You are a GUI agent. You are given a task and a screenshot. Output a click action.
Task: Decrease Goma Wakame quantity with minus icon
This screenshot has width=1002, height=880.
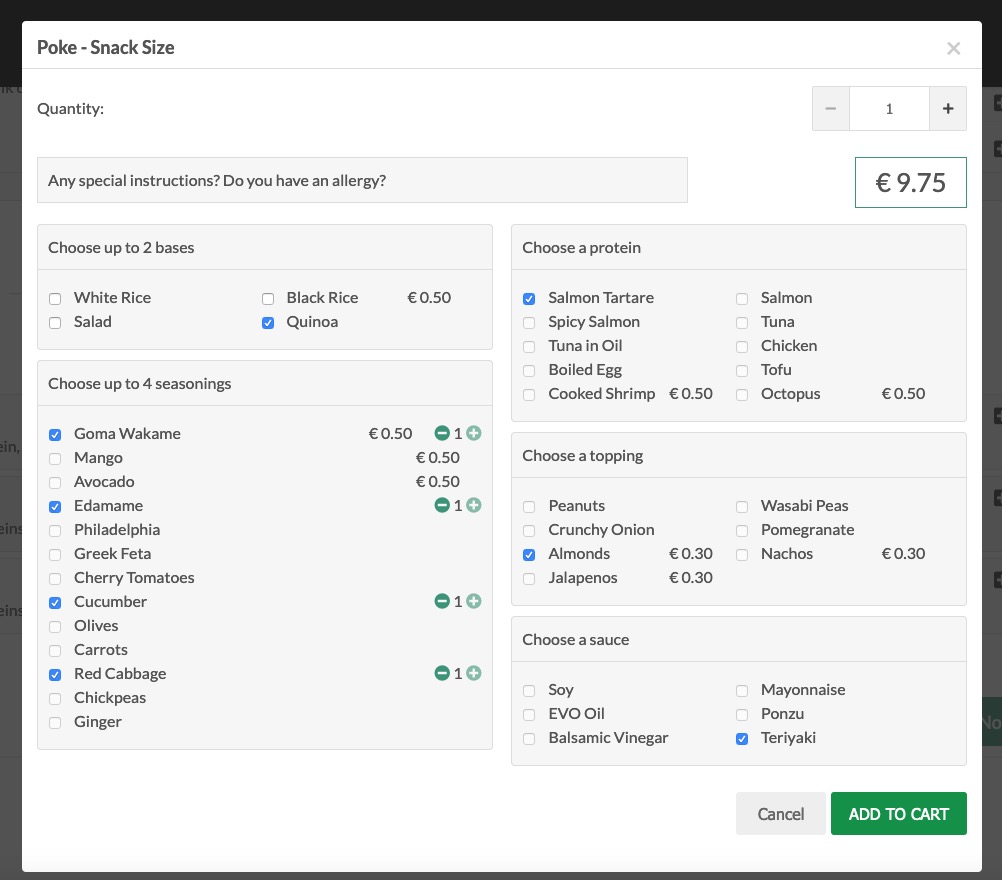(441, 434)
